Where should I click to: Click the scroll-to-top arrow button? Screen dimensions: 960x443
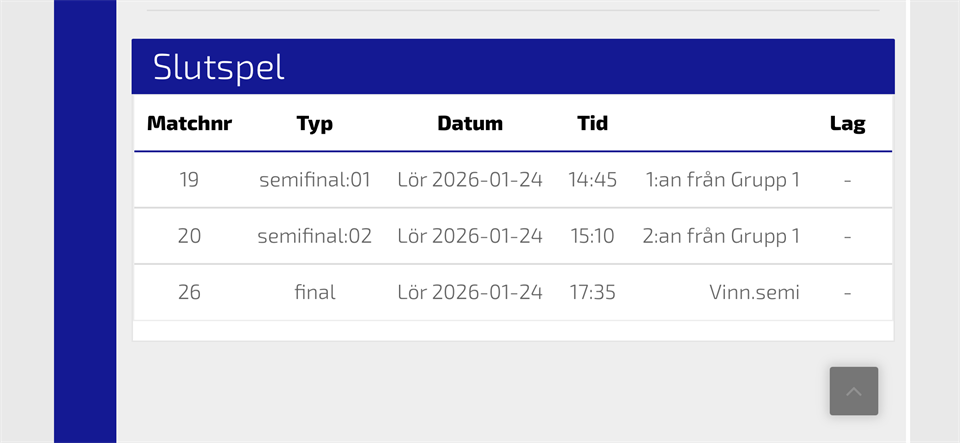(853, 391)
